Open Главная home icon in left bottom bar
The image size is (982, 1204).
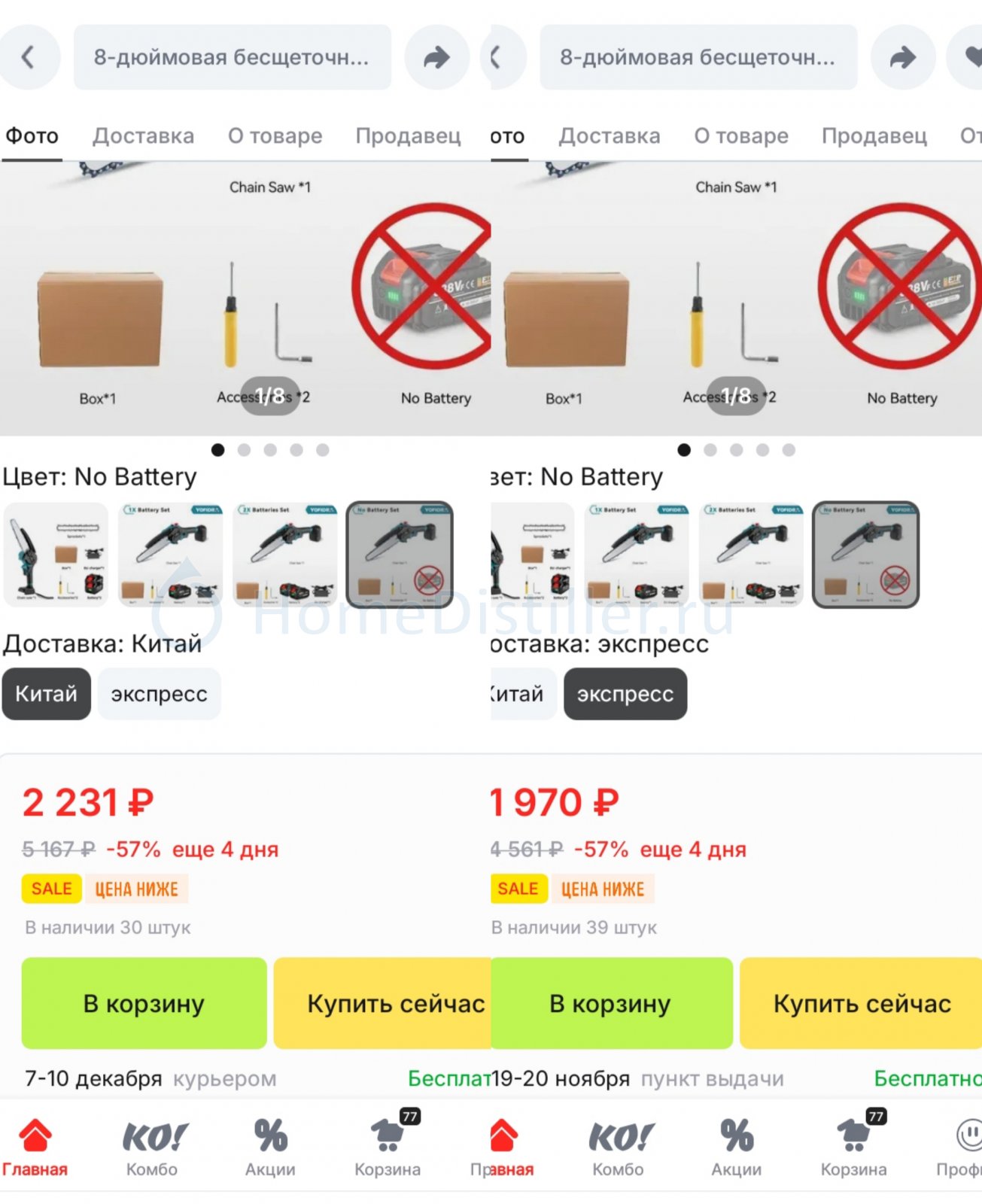35,1147
